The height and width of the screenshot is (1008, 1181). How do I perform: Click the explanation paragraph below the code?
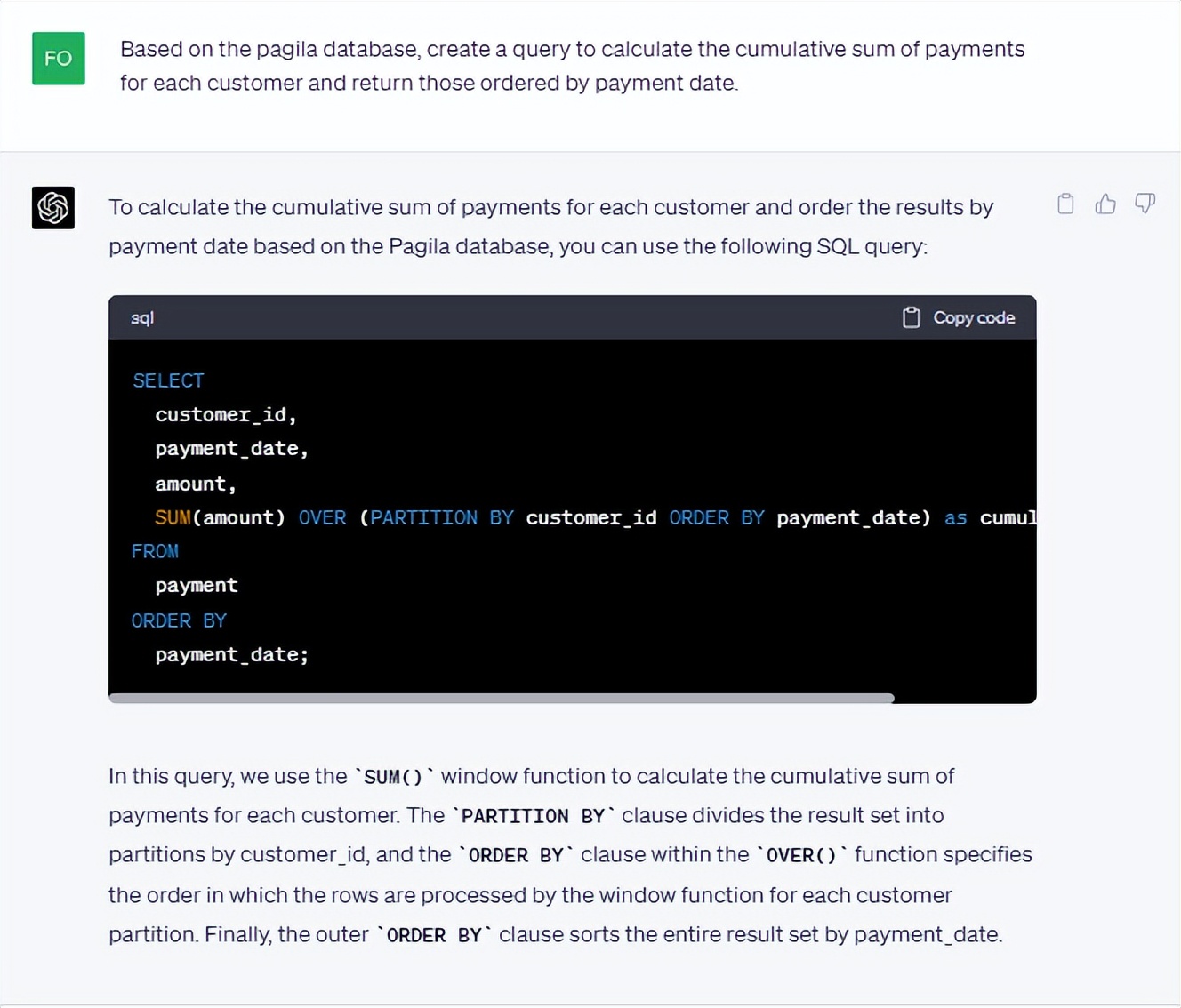click(x=569, y=853)
